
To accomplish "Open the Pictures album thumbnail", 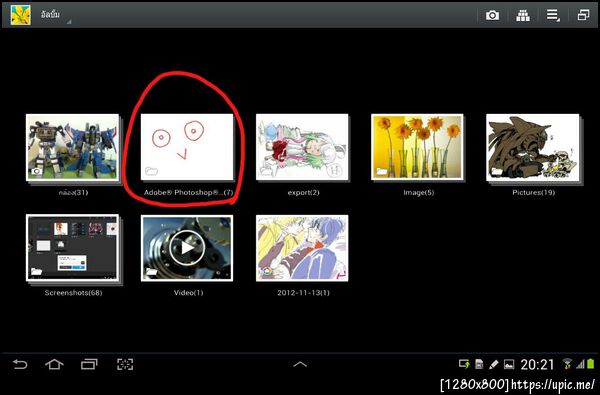I will 533,147.
